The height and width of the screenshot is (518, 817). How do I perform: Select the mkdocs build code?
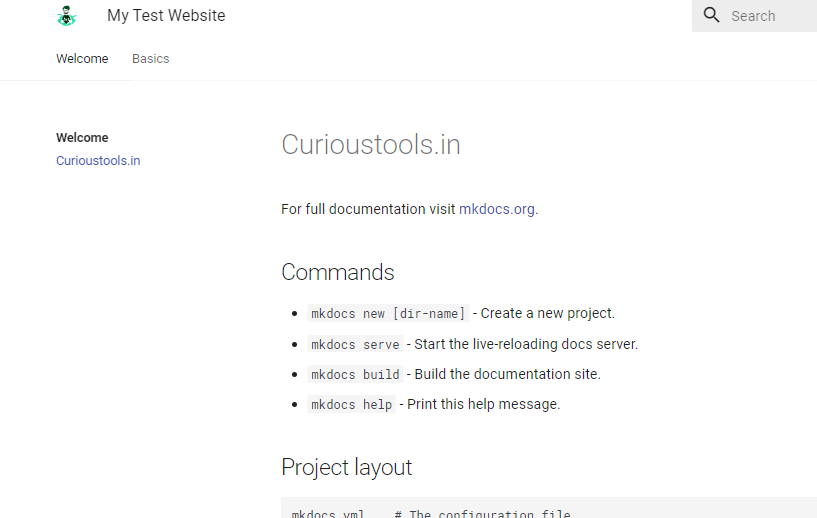(x=355, y=374)
